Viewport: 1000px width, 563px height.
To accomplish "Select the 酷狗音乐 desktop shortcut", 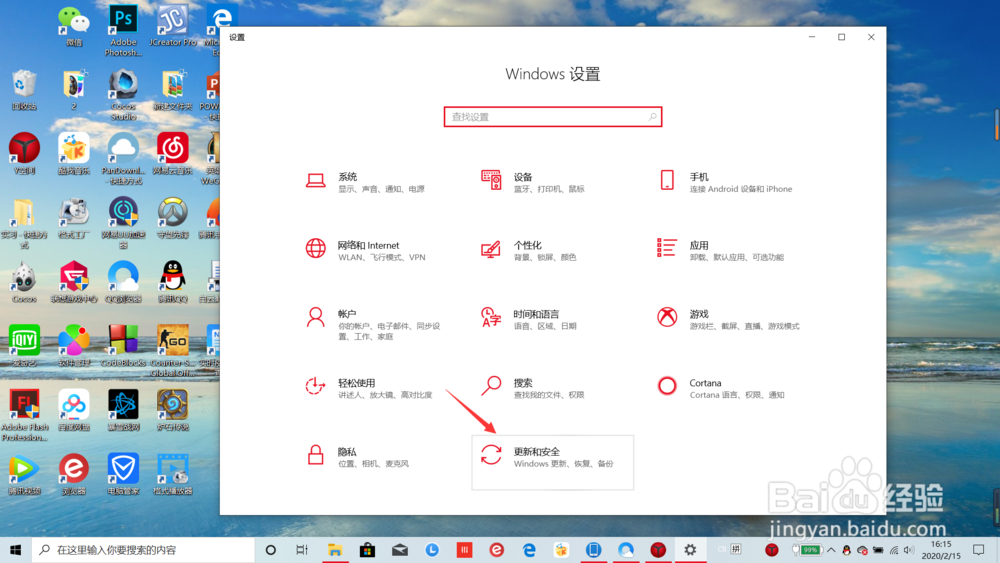I will (74, 155).
